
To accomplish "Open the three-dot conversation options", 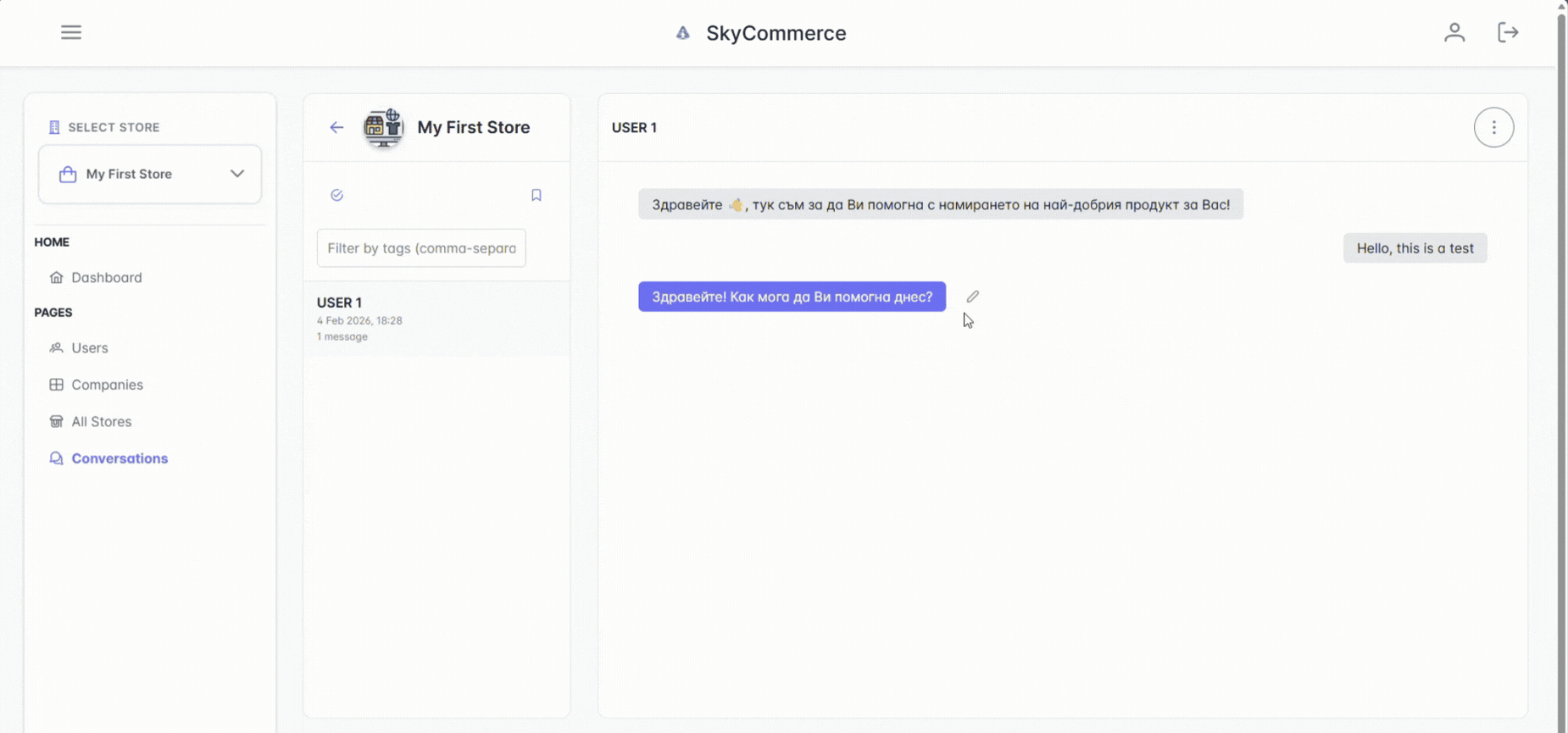I will click(1493, 127).
